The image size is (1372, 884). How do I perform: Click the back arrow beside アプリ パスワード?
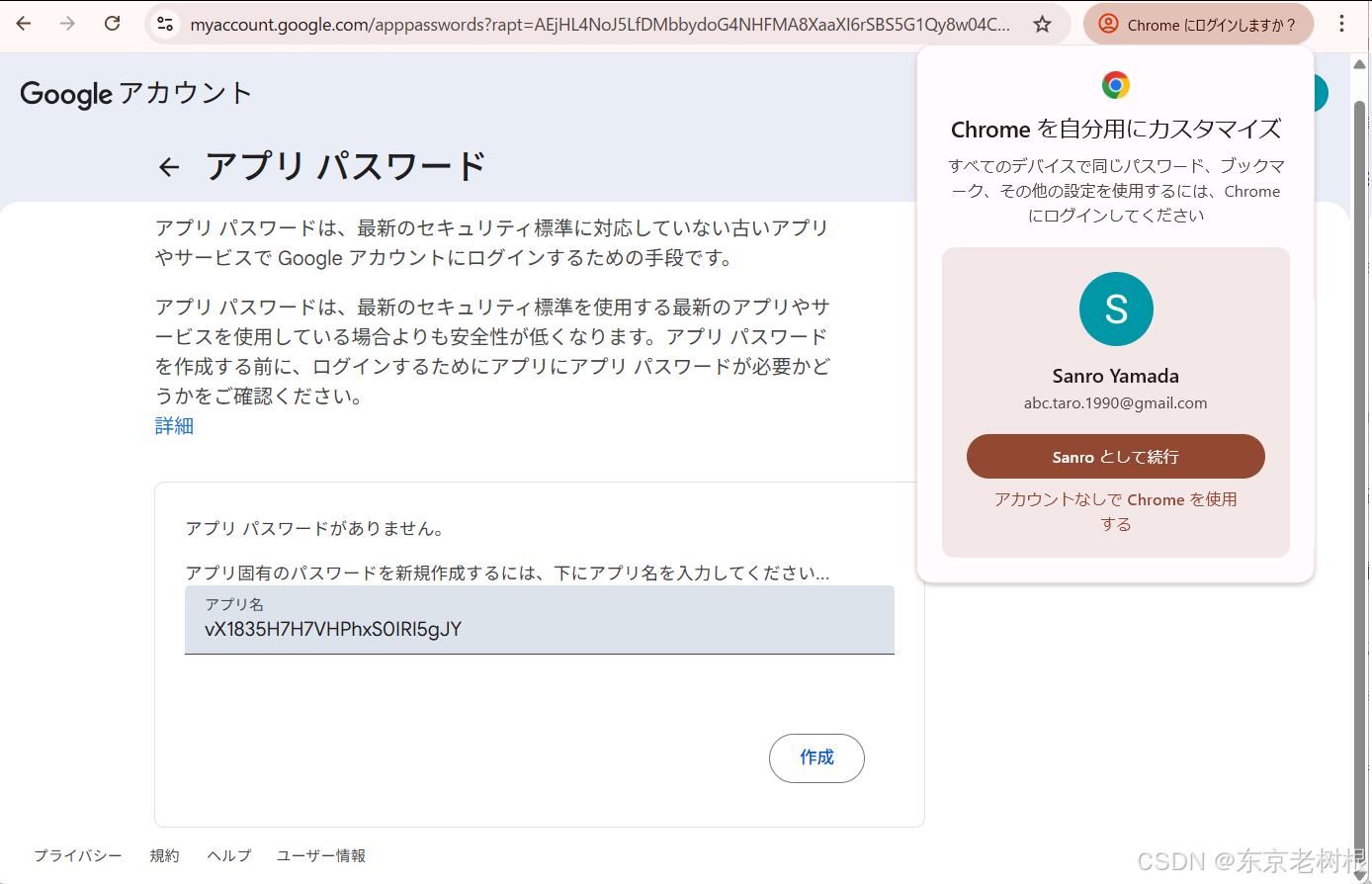point(169,167)
